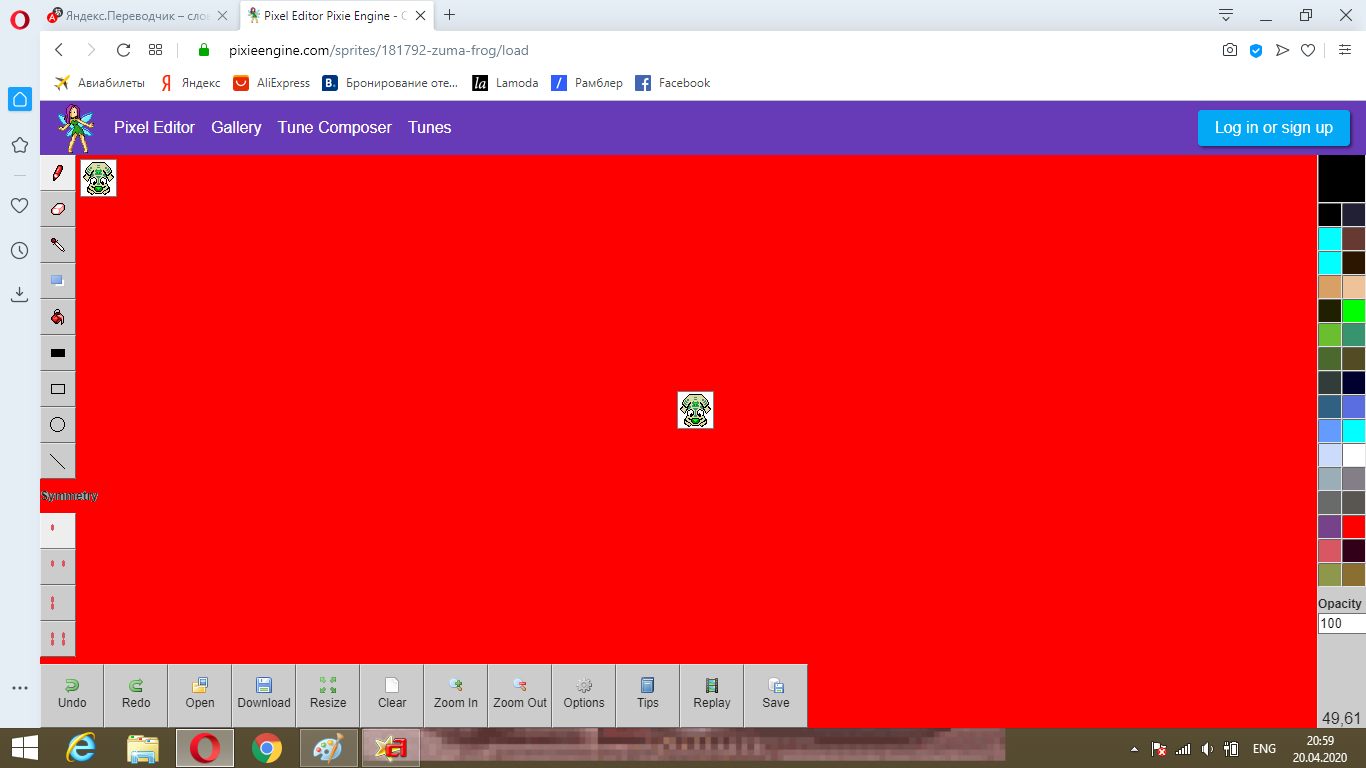This screenshot has width=1366, height=768.
Task: Open the Options gear button
Action: (584, 695)
